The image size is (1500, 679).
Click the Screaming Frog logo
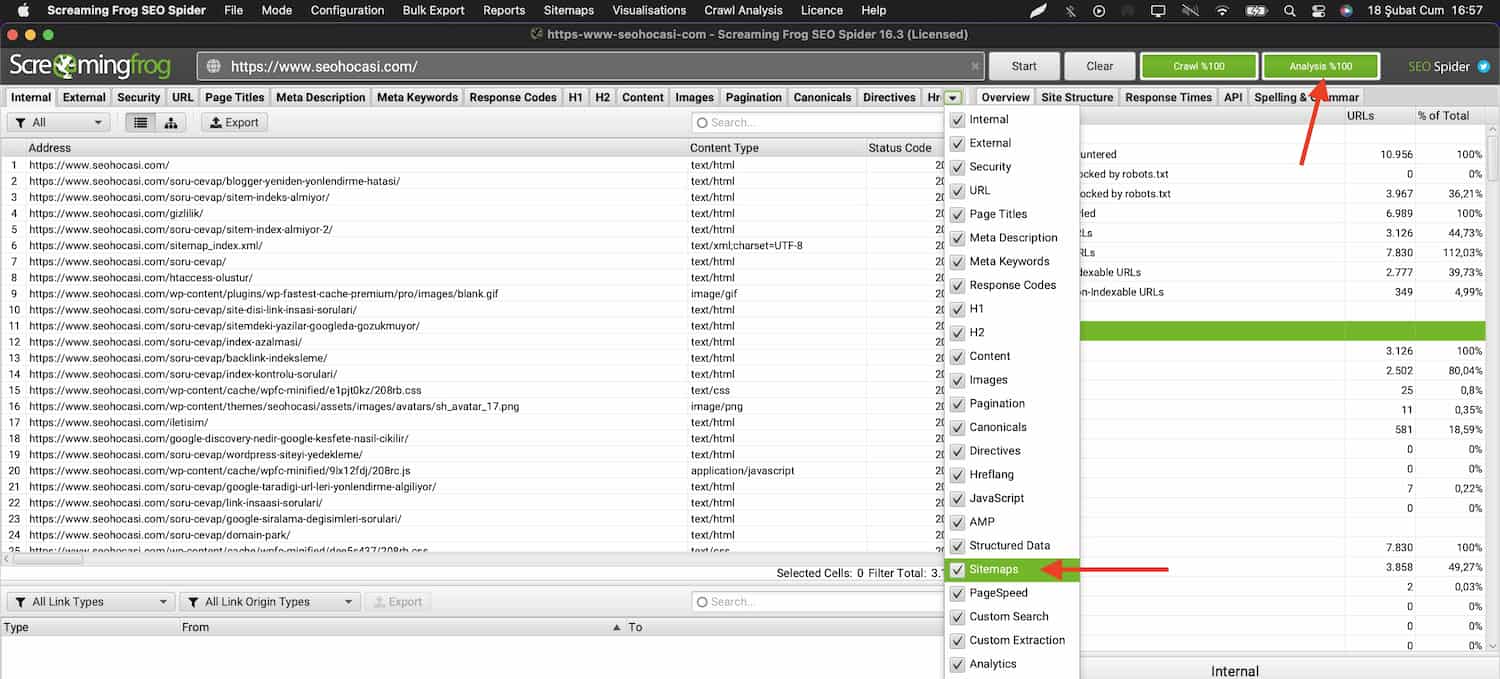pyautogui.click(x=90, y=67)
